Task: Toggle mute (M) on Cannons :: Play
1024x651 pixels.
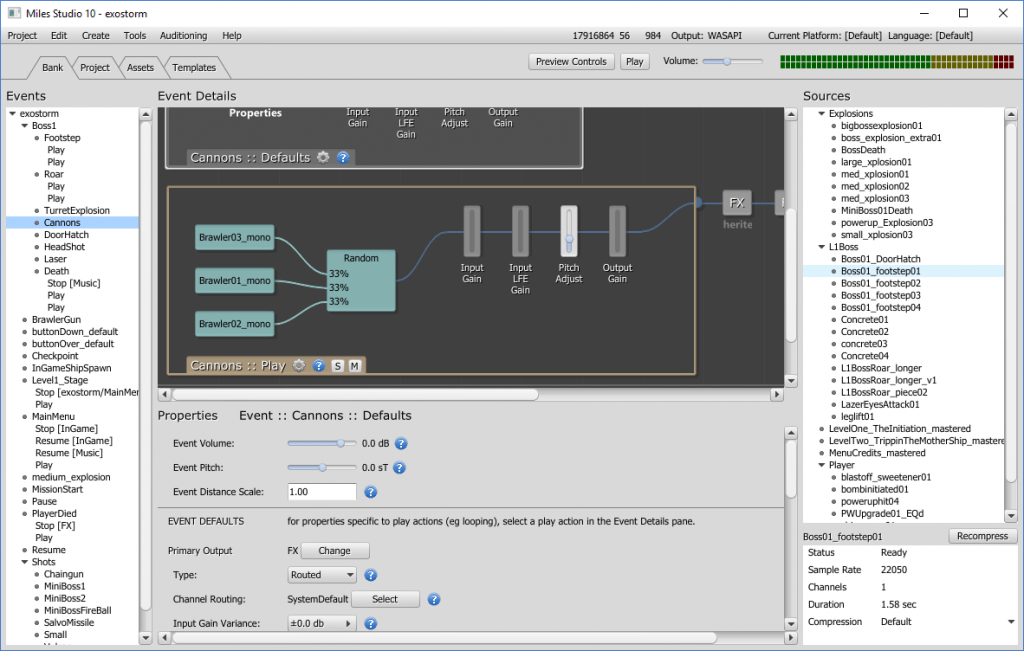Action: point(354,366)
